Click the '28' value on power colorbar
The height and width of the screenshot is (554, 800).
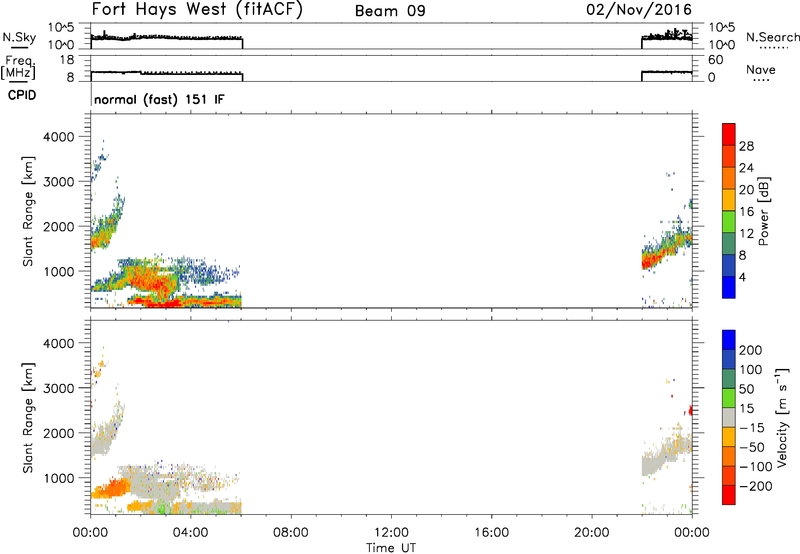(746, 146)
